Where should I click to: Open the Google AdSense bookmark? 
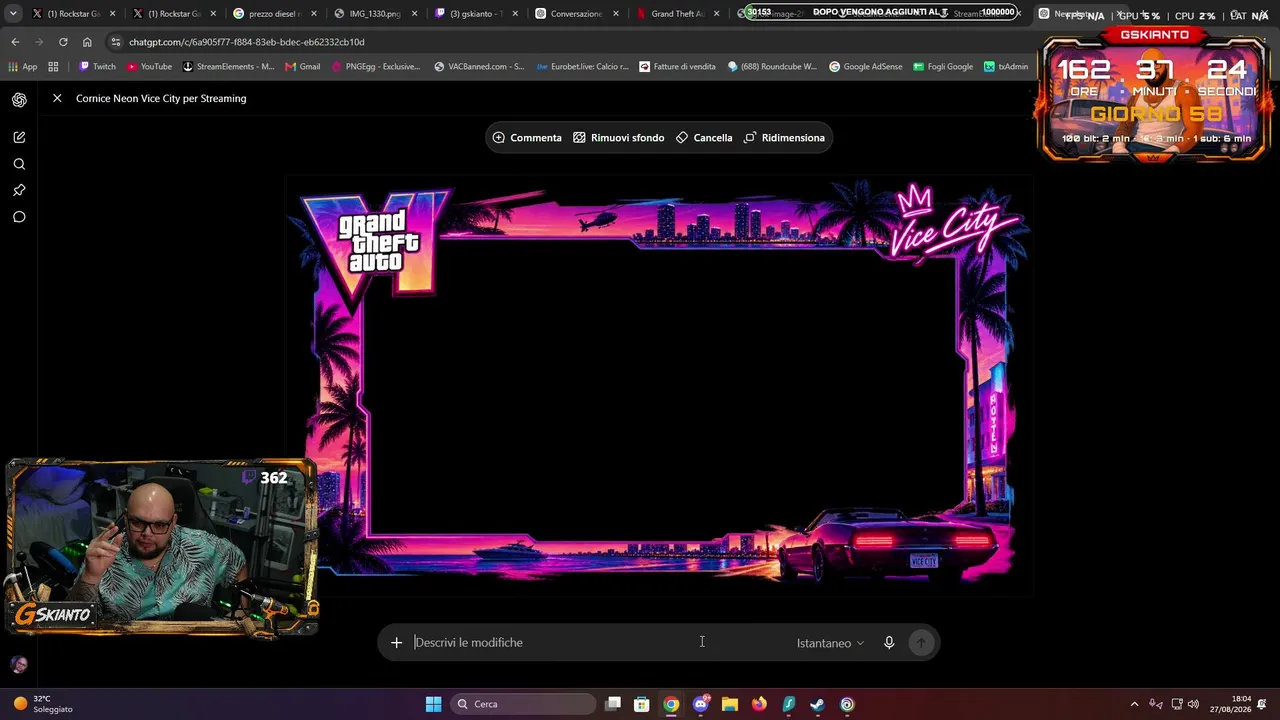point(866,67)
